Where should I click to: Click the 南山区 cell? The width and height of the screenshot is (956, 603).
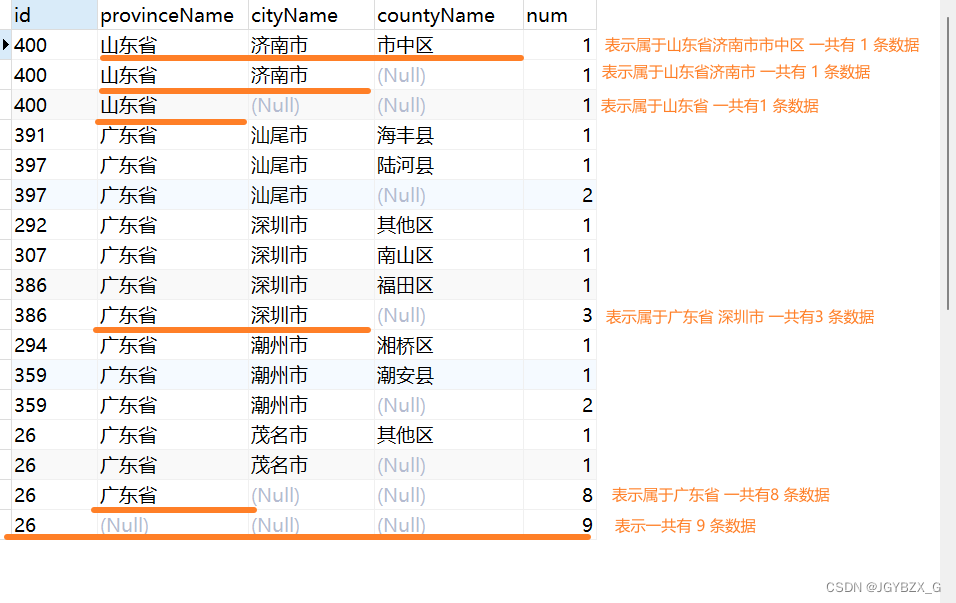pos(448,255)
